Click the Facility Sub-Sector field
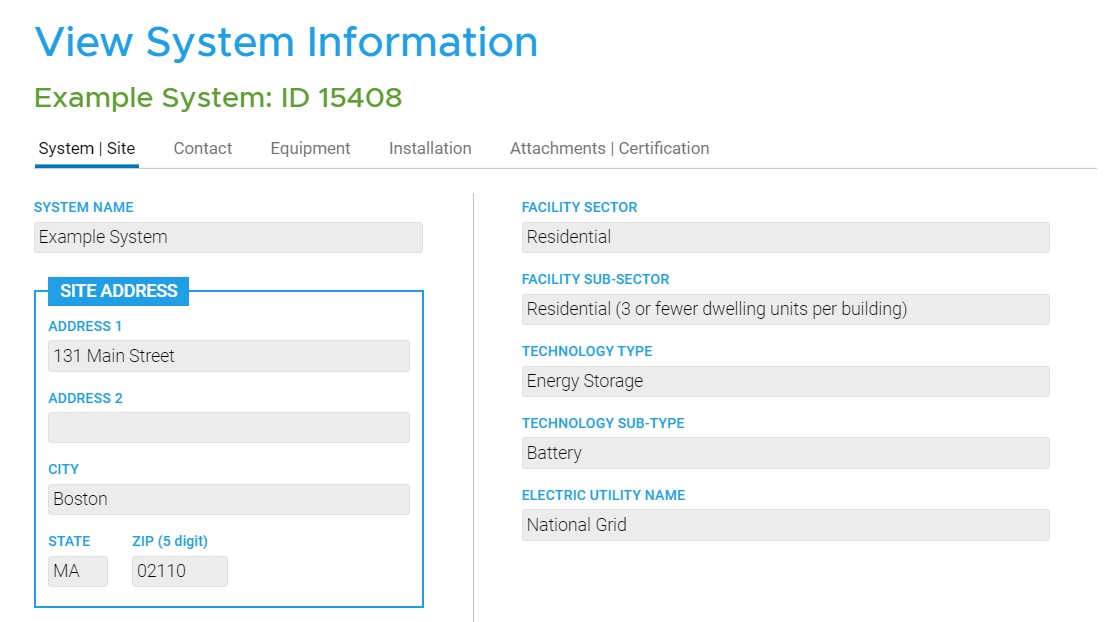Image resolution: width=1108 pixels, height=622 pixels. (x=785, y=309)
